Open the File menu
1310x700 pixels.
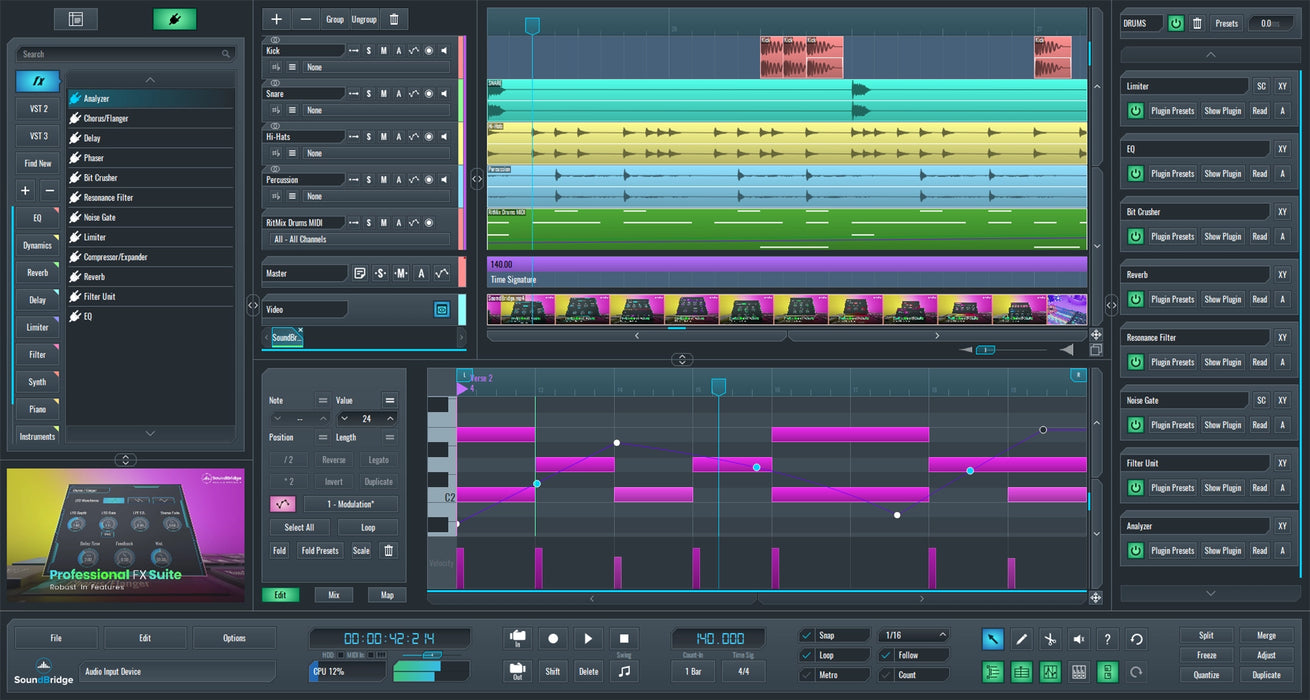56,638
